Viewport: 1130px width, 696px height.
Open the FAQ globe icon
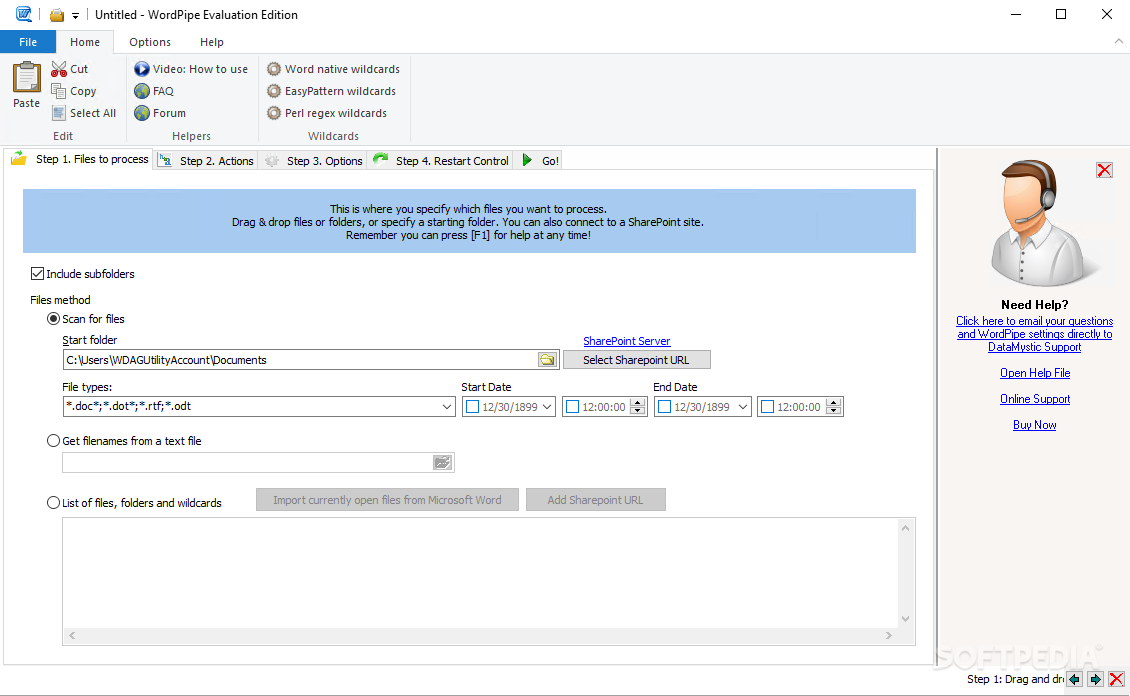point(142,91)
